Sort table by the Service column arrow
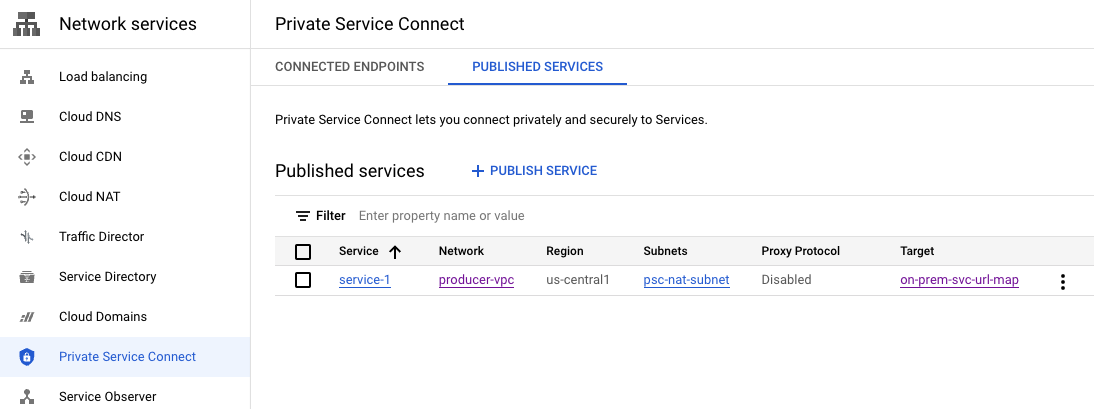 [x=395, y=252]
